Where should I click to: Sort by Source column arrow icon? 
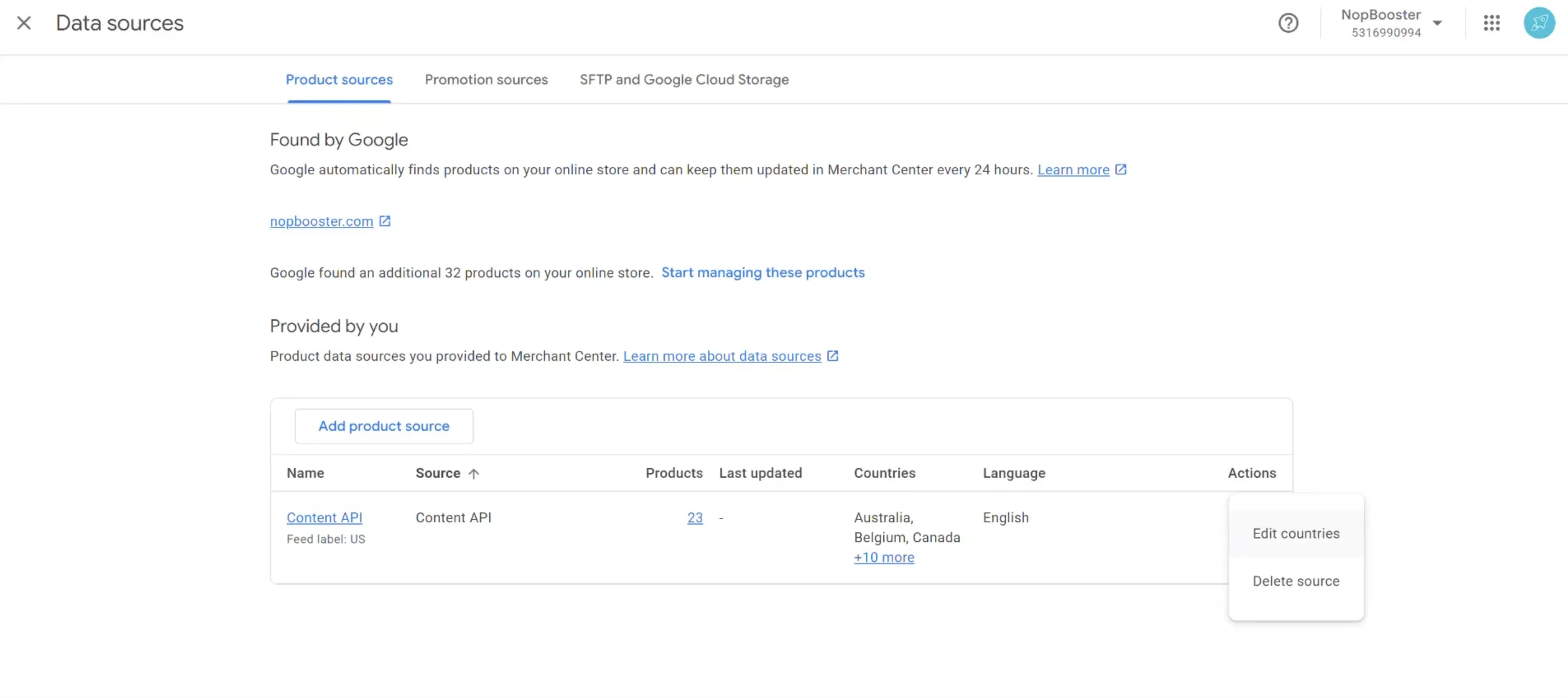pos(473,473)
